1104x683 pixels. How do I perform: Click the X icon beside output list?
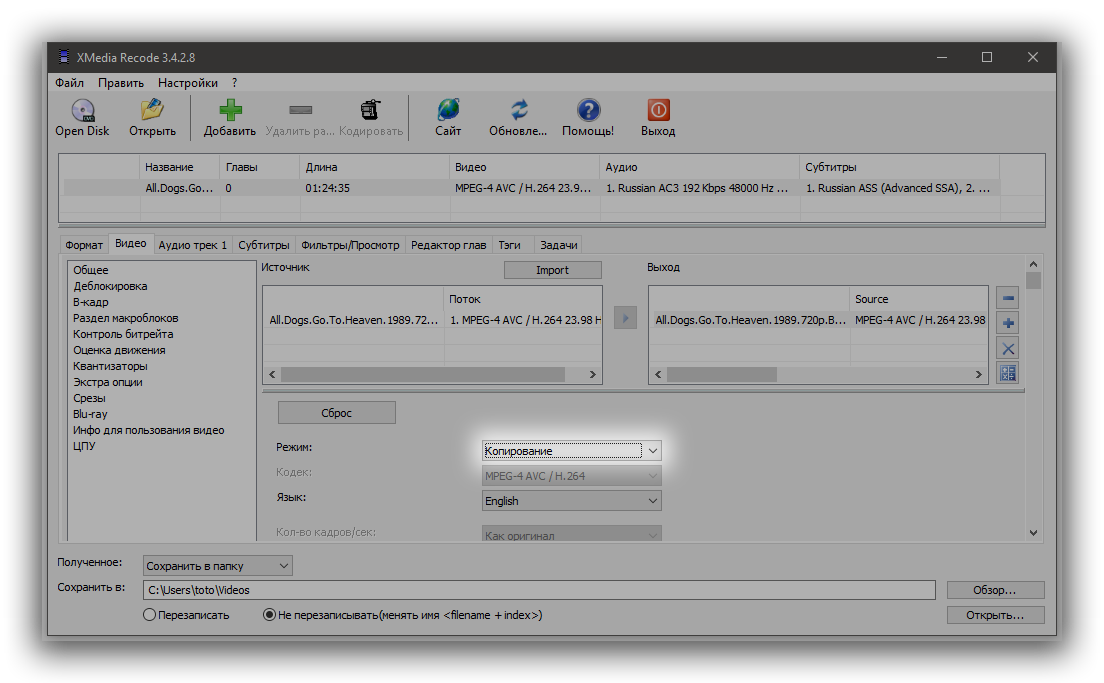tap(1008, 348)
